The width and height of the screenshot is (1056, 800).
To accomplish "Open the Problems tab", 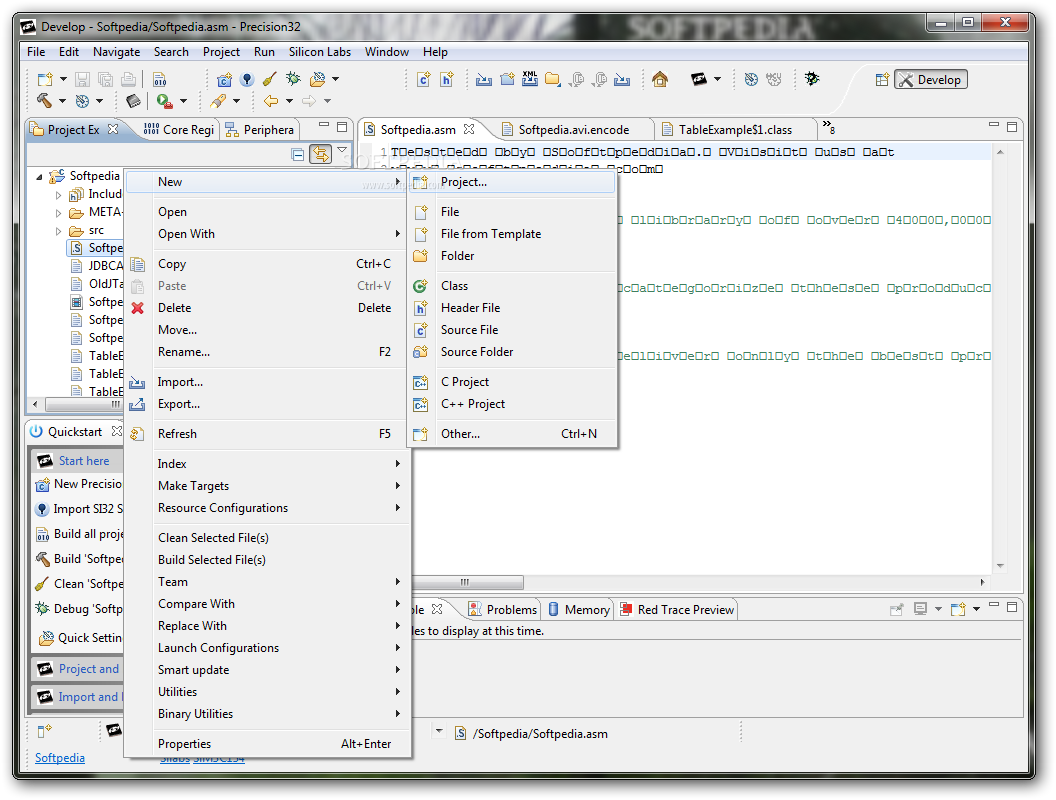I will click(503, 609).
